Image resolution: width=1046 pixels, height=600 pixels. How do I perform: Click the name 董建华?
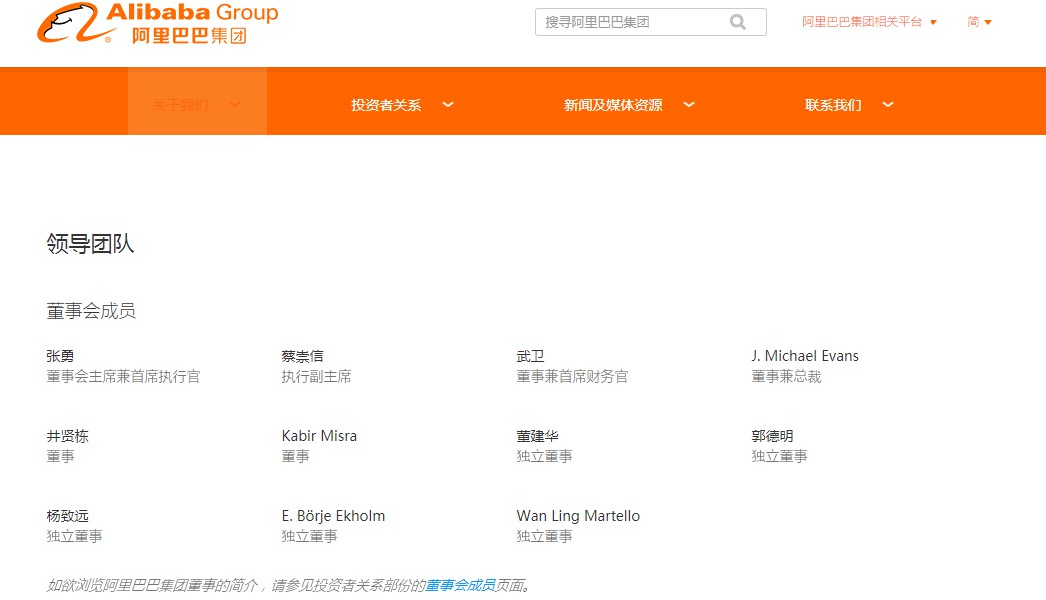pos(538,436)
